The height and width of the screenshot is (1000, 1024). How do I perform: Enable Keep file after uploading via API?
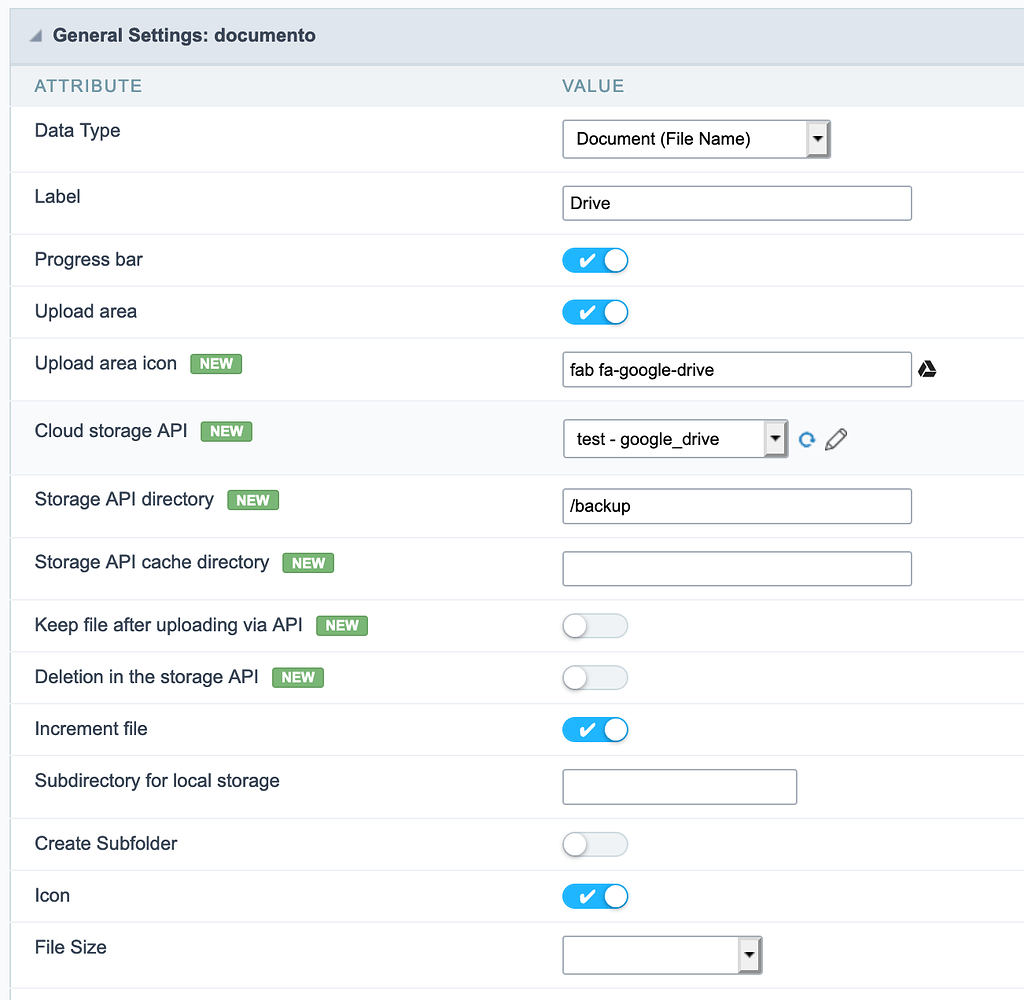tap(595, 626)
